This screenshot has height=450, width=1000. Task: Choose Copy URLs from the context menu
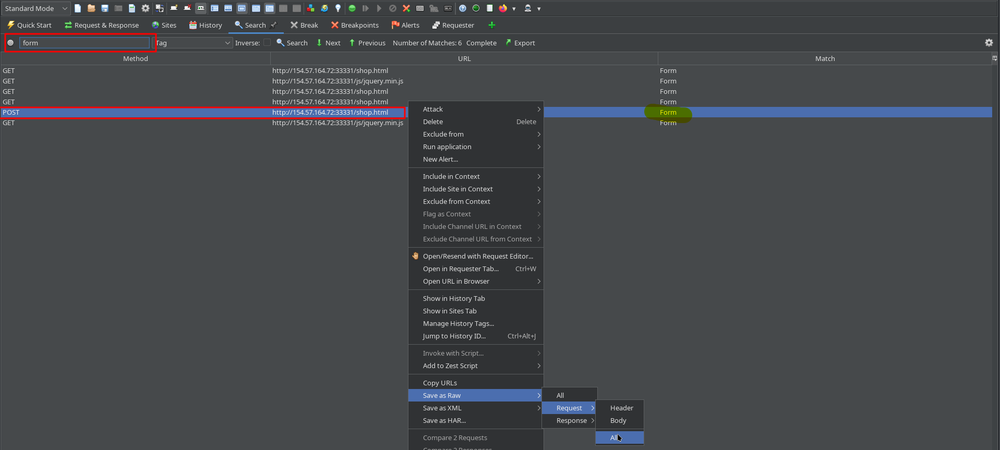(x=475, y=383)
